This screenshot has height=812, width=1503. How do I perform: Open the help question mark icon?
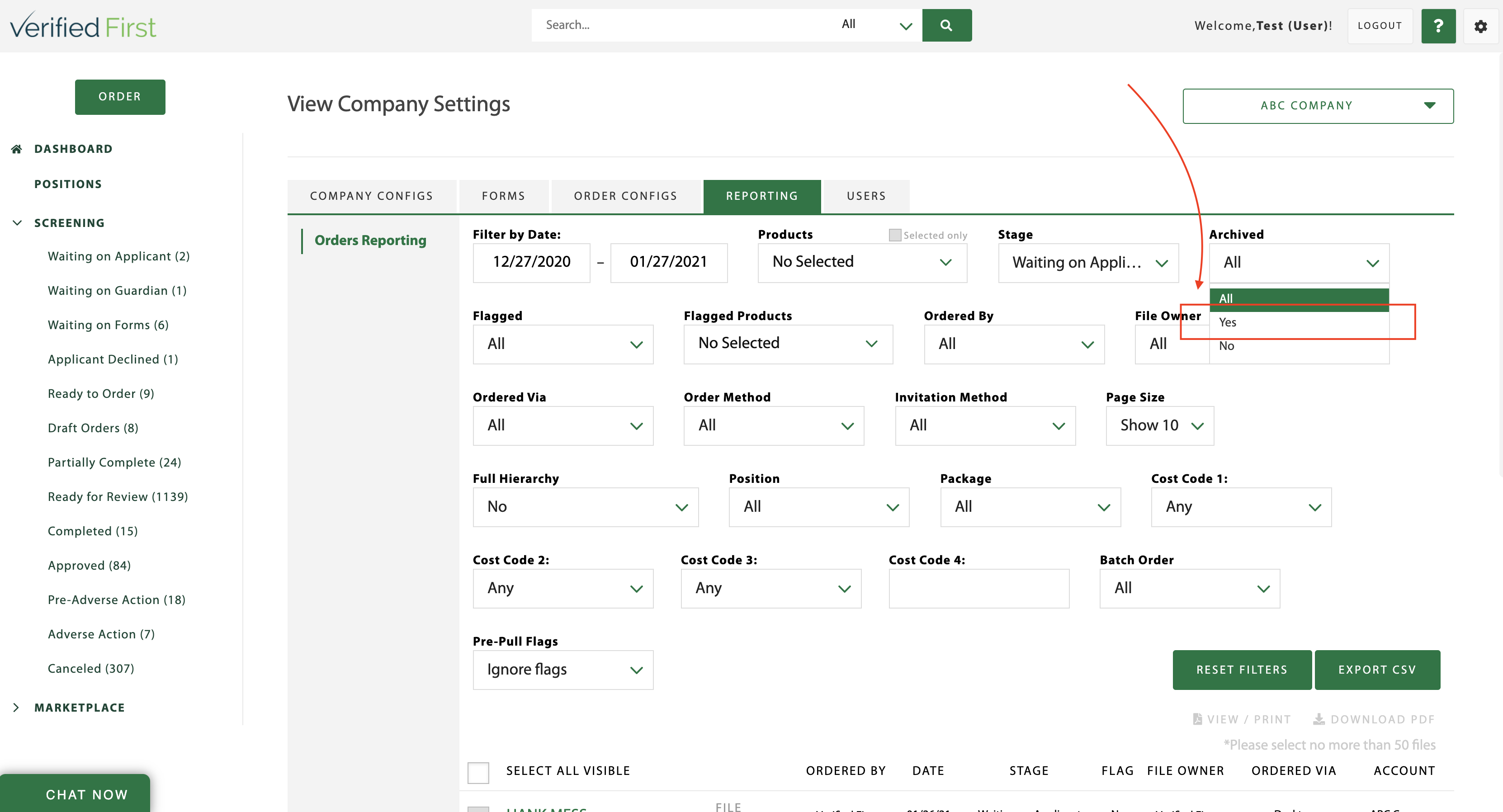[x=1438, y=26]
